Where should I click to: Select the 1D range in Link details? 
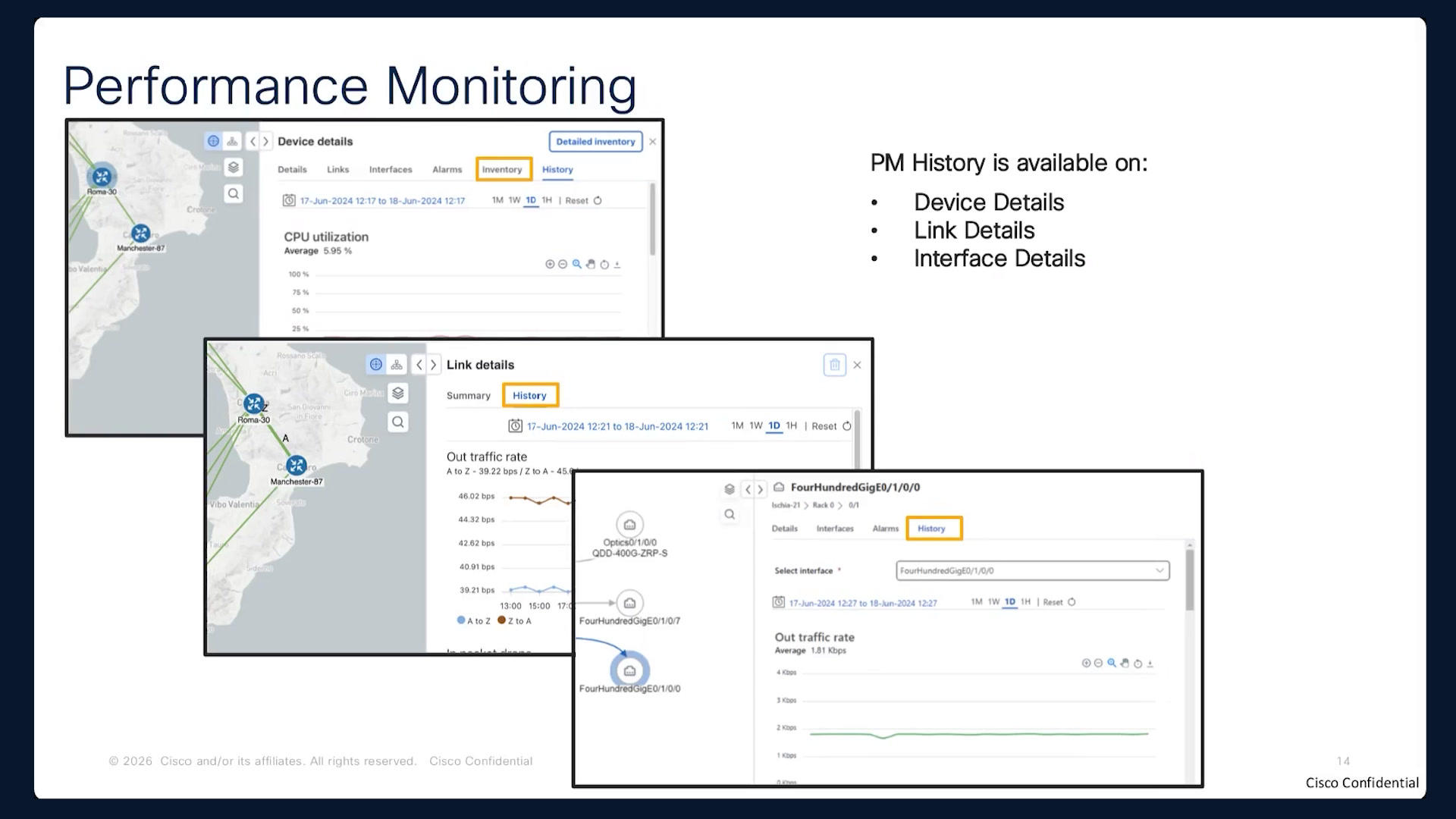[773, 426]
